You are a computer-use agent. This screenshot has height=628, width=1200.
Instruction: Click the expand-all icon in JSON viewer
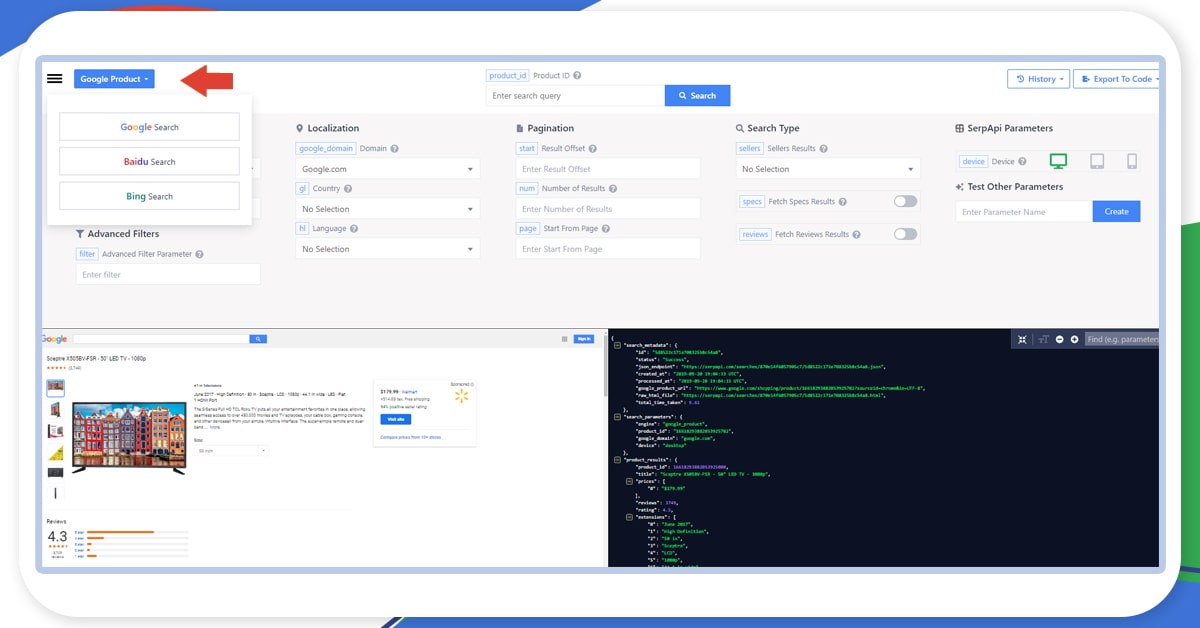[x=1022, y=340]
